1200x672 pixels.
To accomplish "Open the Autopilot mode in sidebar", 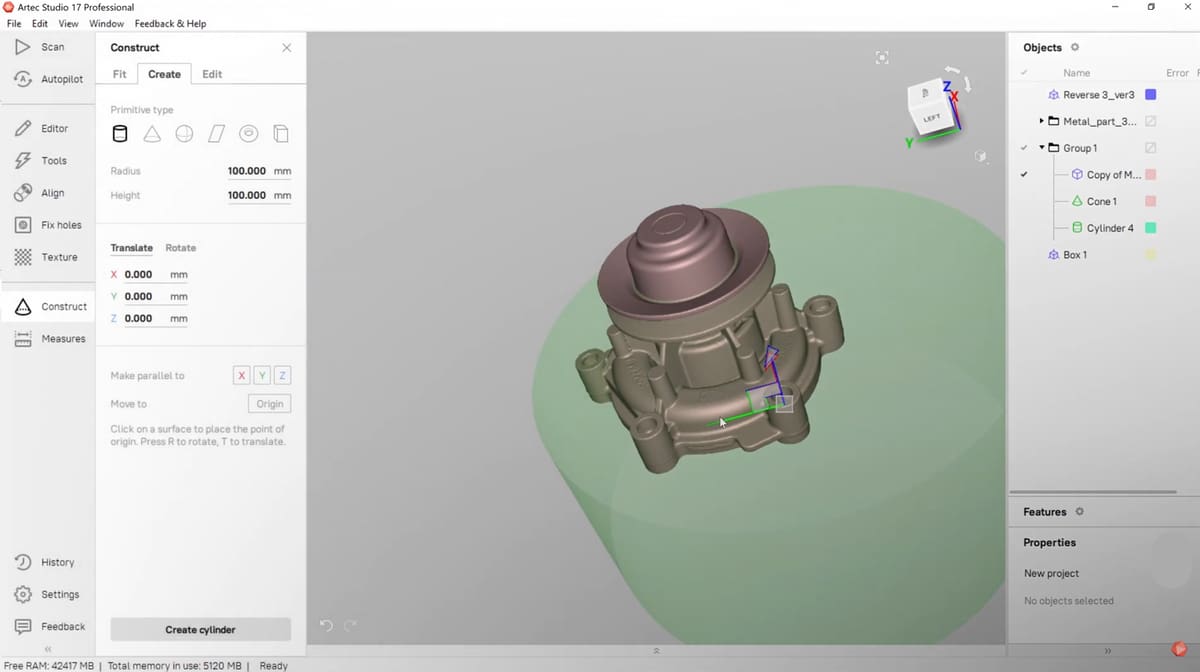I will [47, 79].
